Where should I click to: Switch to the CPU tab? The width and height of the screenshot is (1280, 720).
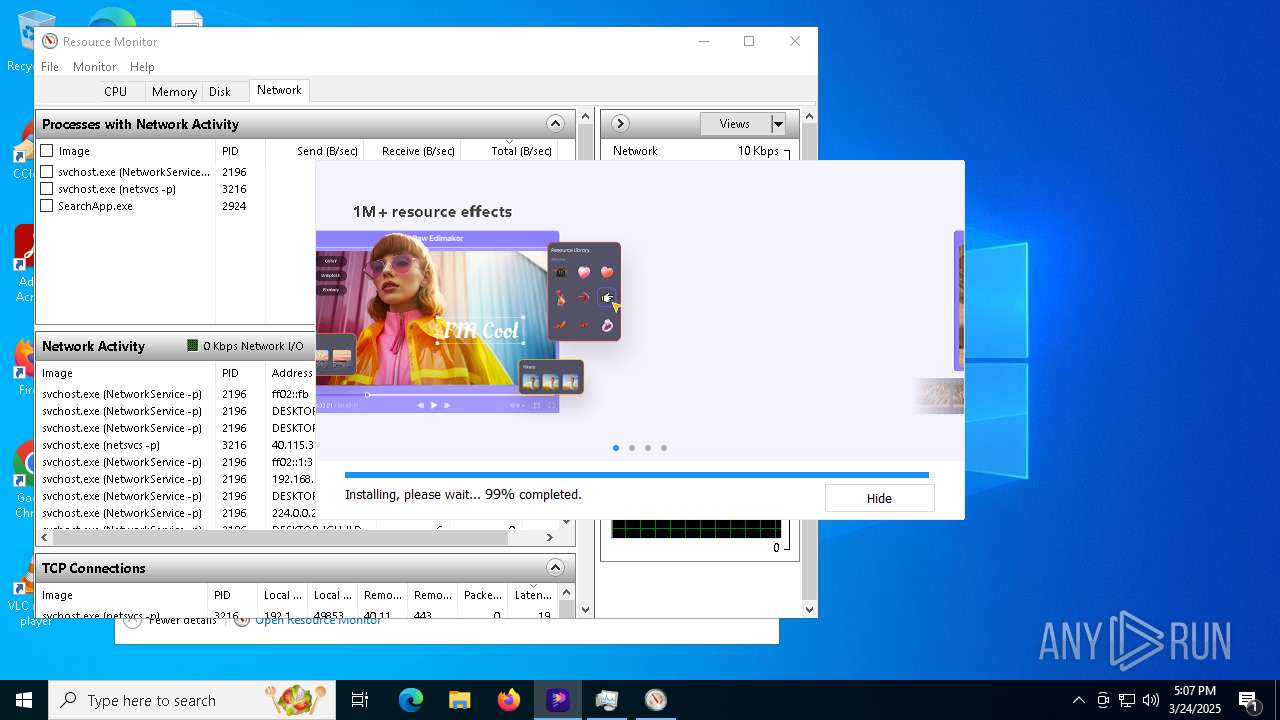pyautogui.click(x=116, y=91)
